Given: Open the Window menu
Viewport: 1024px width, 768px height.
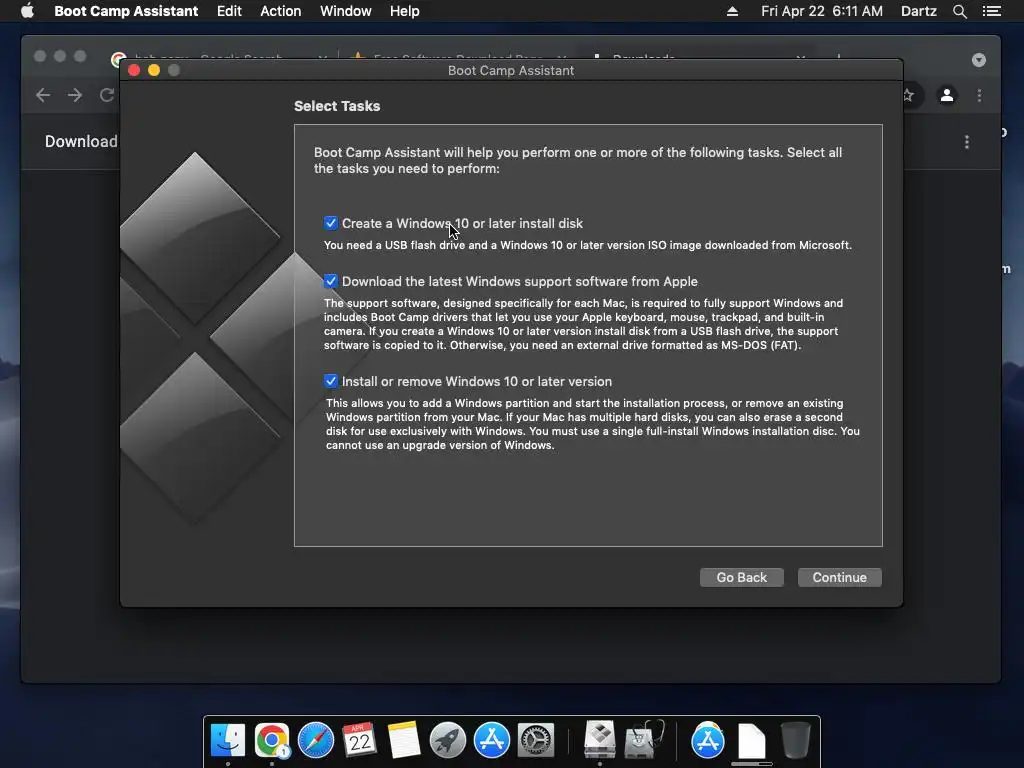Looking at the screenshot, I should (x=345, y=11).
